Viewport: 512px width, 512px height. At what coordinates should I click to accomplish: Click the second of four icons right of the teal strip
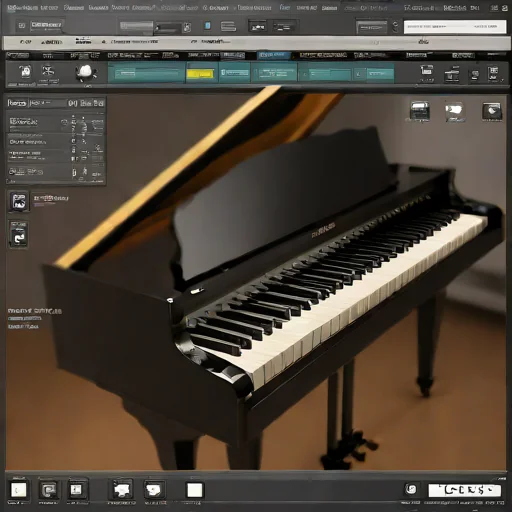pos(452,74)
